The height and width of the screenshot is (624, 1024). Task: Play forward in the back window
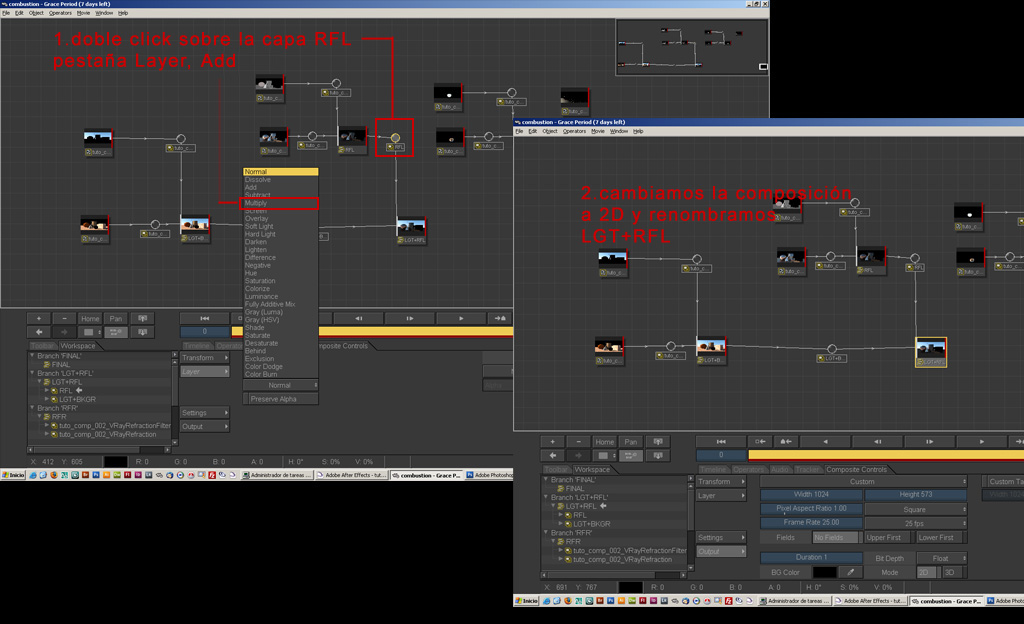[x=461, y=318]
